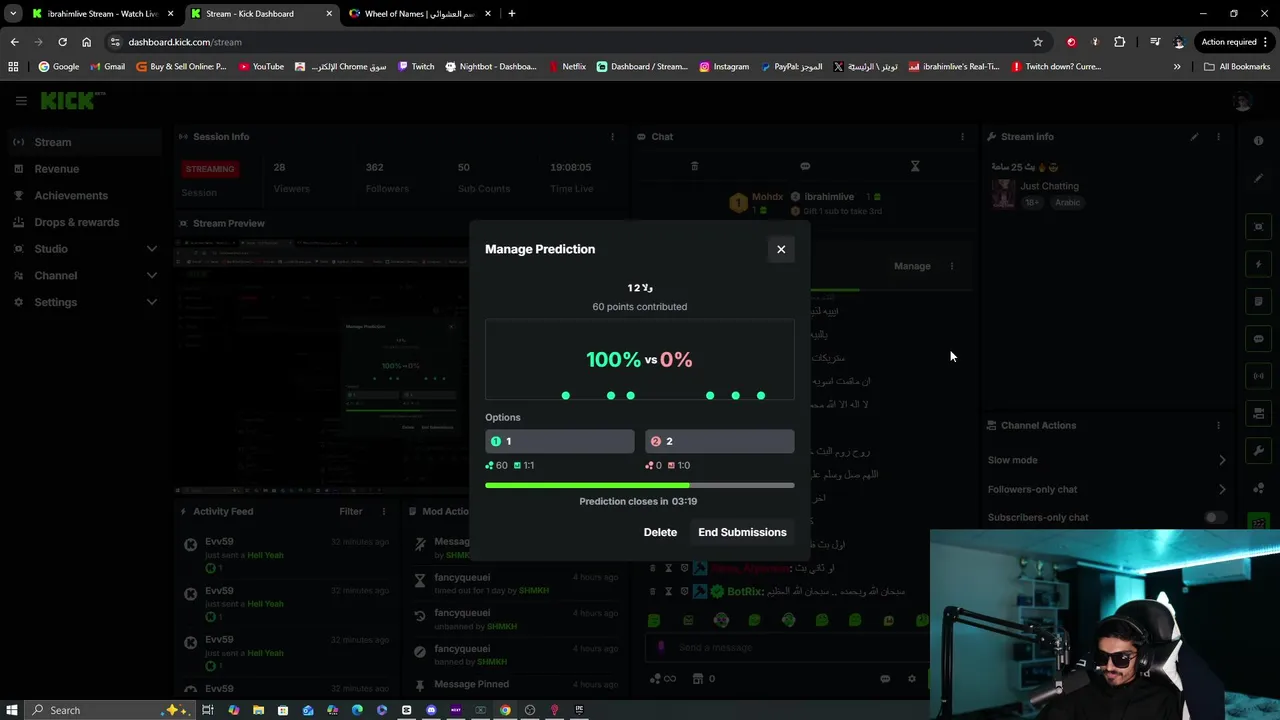Click pencil icon in right toolbar

point(1259,178)
